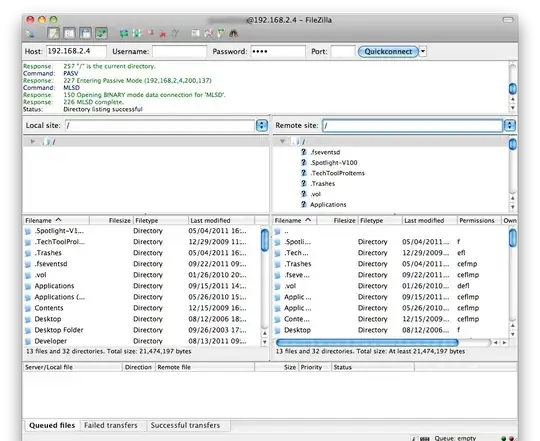
Task: Sort remote list by Permissions header
Action: point(479,220)
